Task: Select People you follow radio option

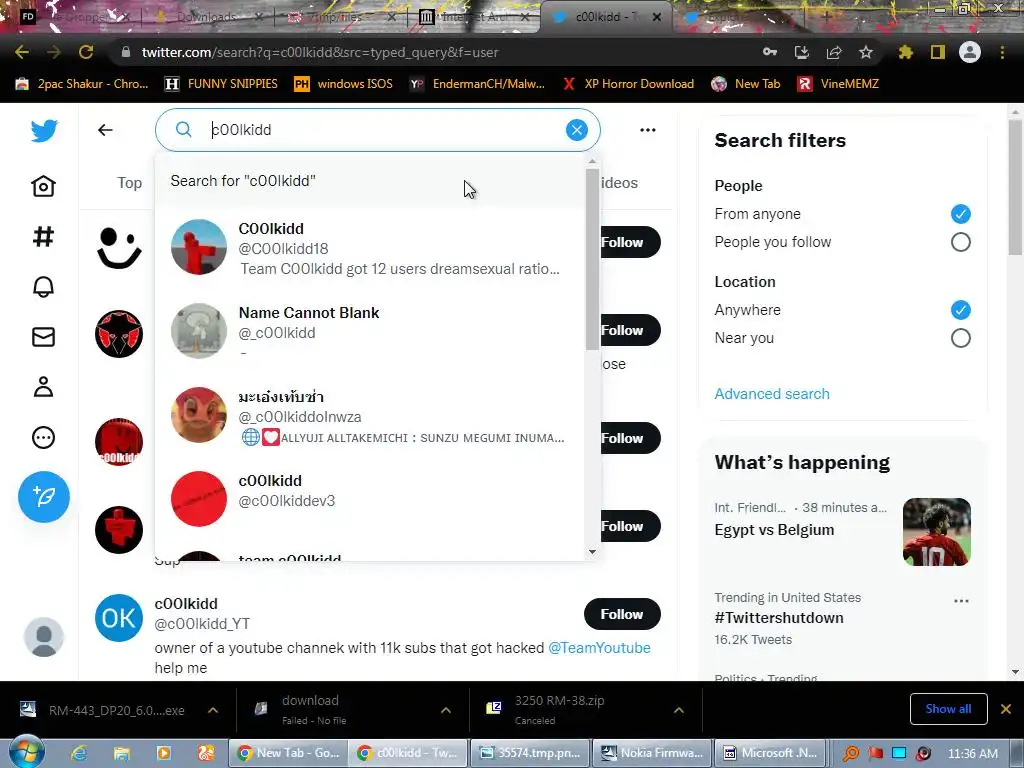Action: click(x=961, y=242)
